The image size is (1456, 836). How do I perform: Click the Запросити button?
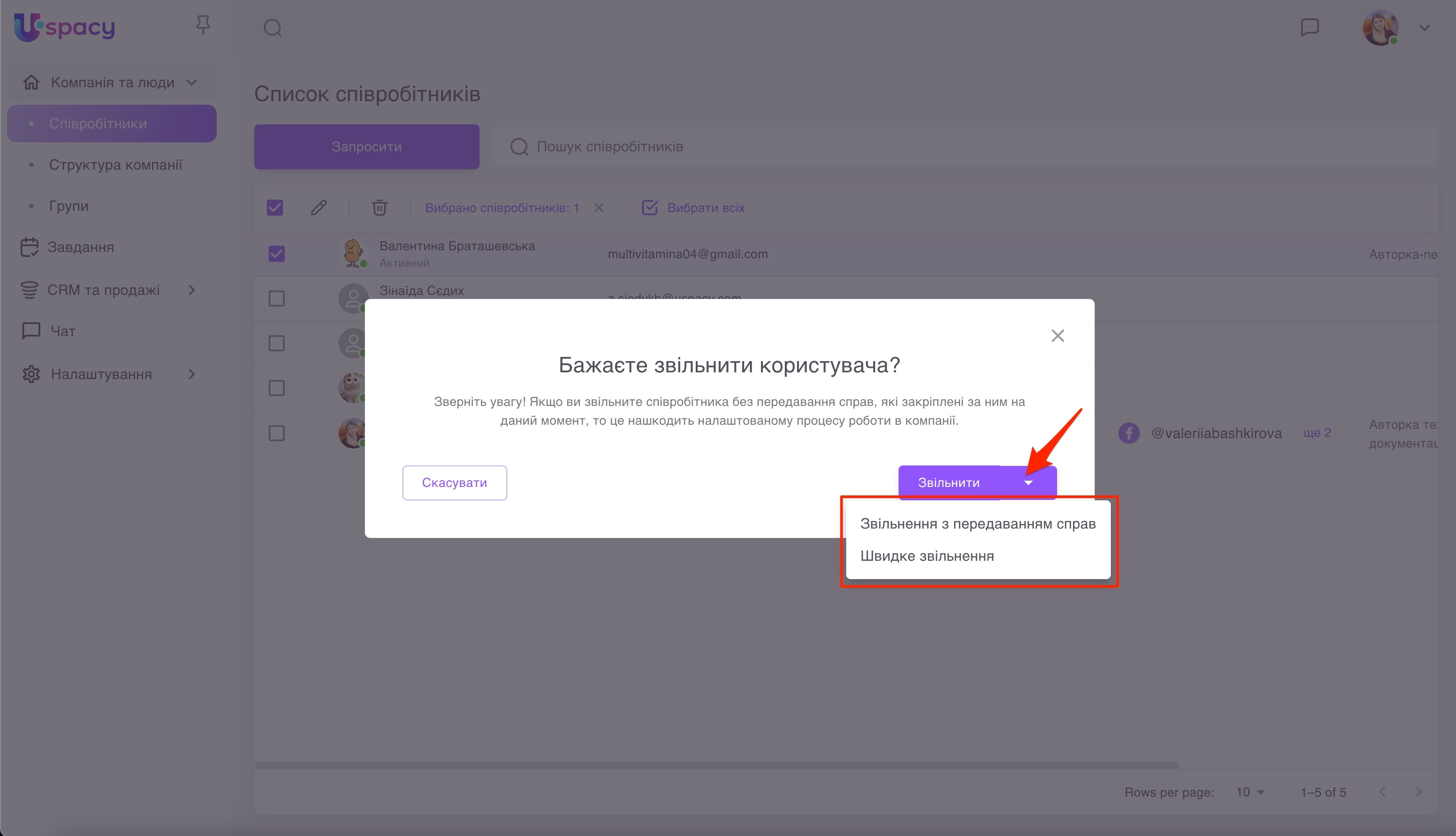click(366, 147)
